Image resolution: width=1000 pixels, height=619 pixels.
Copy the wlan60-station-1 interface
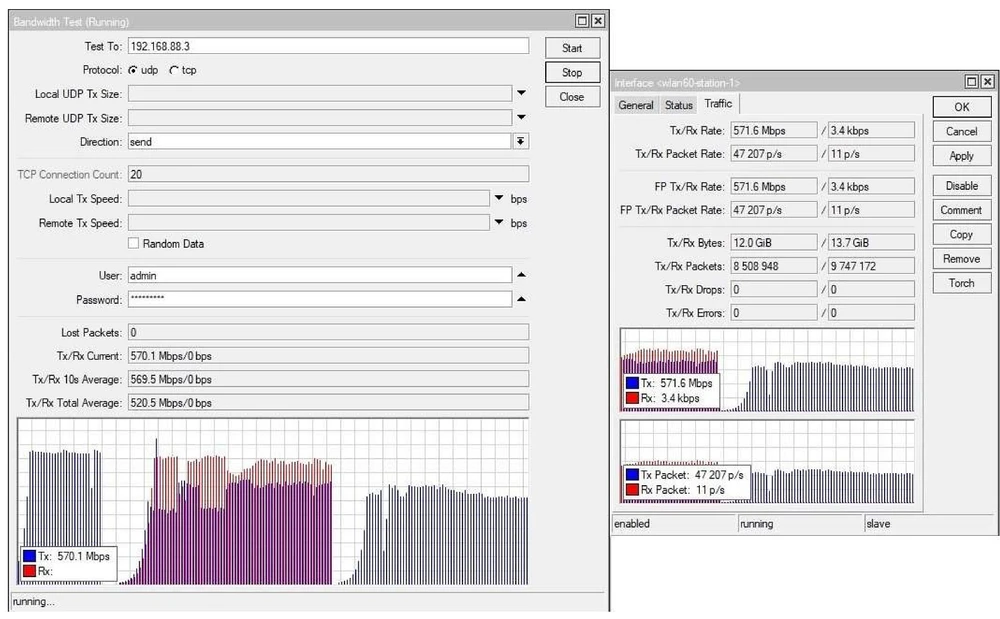tap(960, 234)
